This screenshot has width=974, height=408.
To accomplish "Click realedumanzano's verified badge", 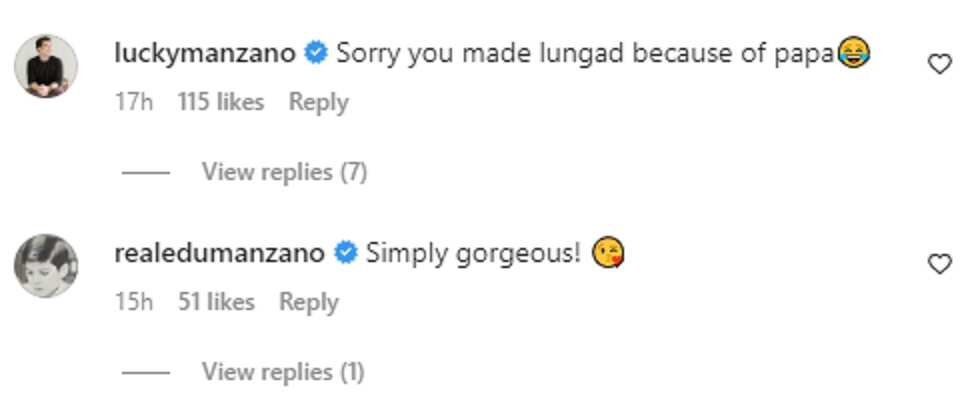I will tap(345, 254).
